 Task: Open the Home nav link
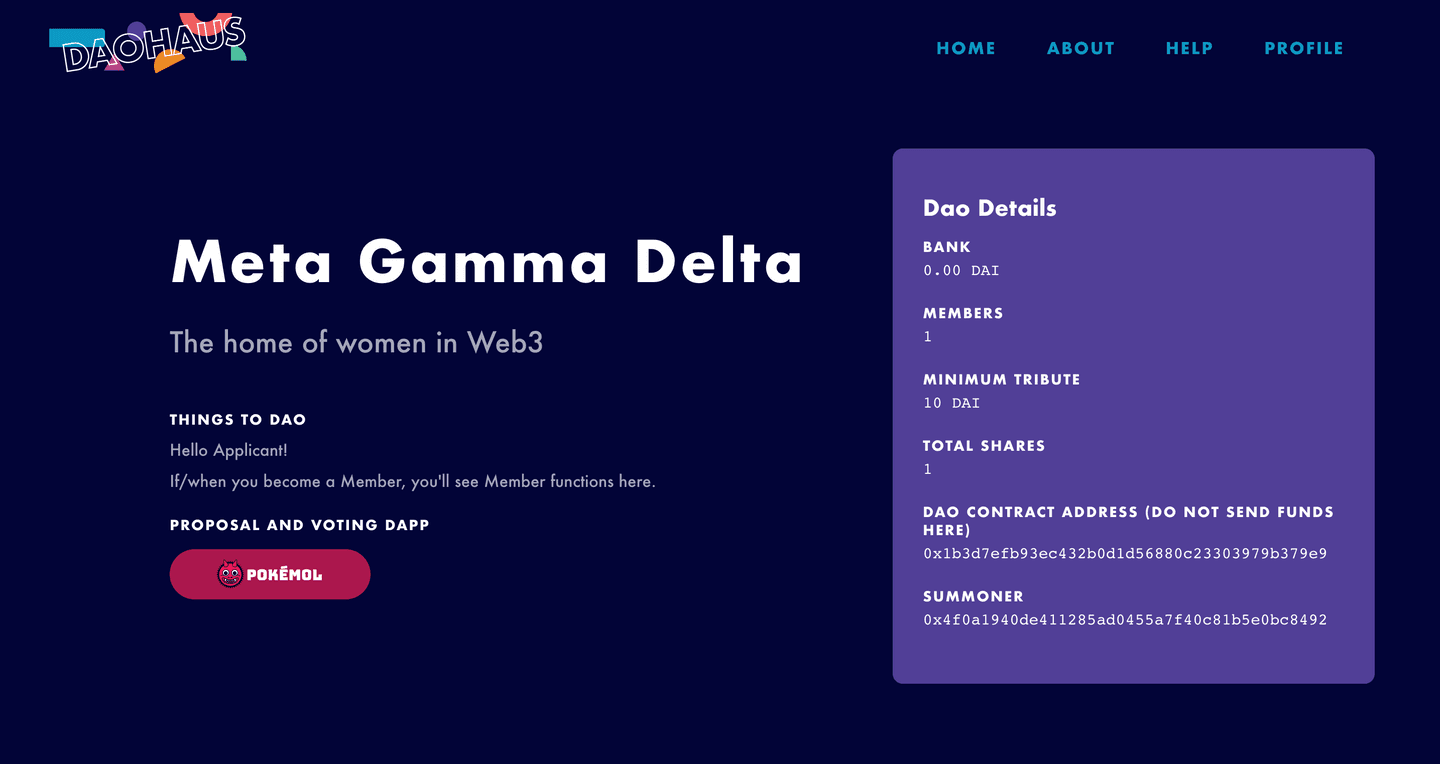click(x=966, y=48)
